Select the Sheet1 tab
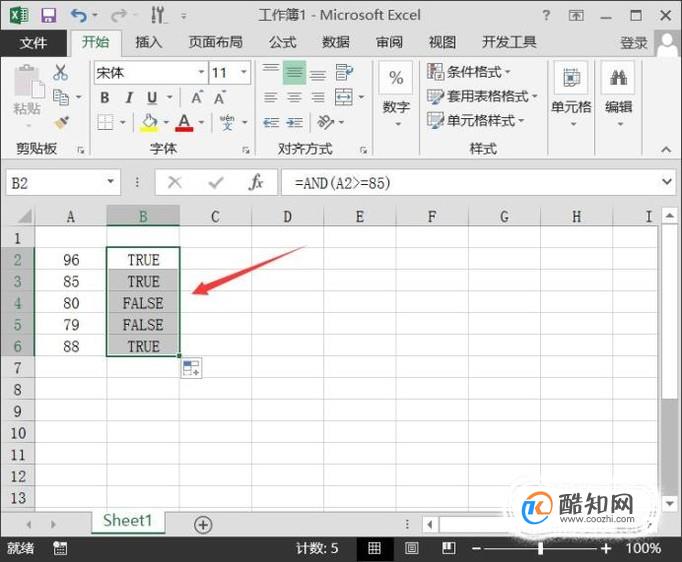682x562 pixels. pyautogui.click(x=128, y=521)
